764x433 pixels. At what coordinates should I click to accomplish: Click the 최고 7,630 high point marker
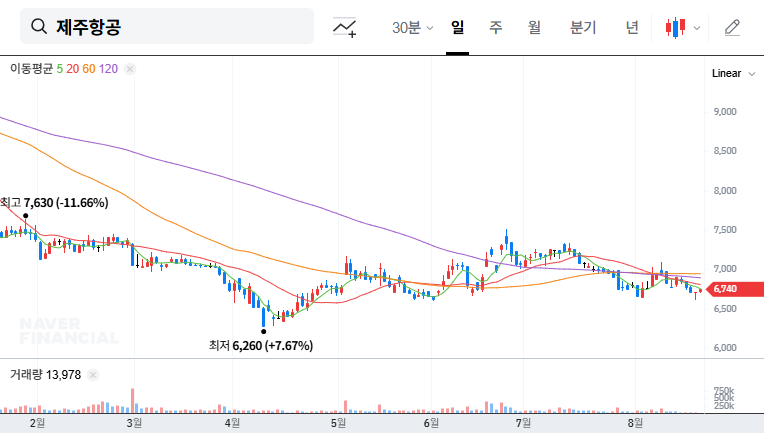click(25, 215)
